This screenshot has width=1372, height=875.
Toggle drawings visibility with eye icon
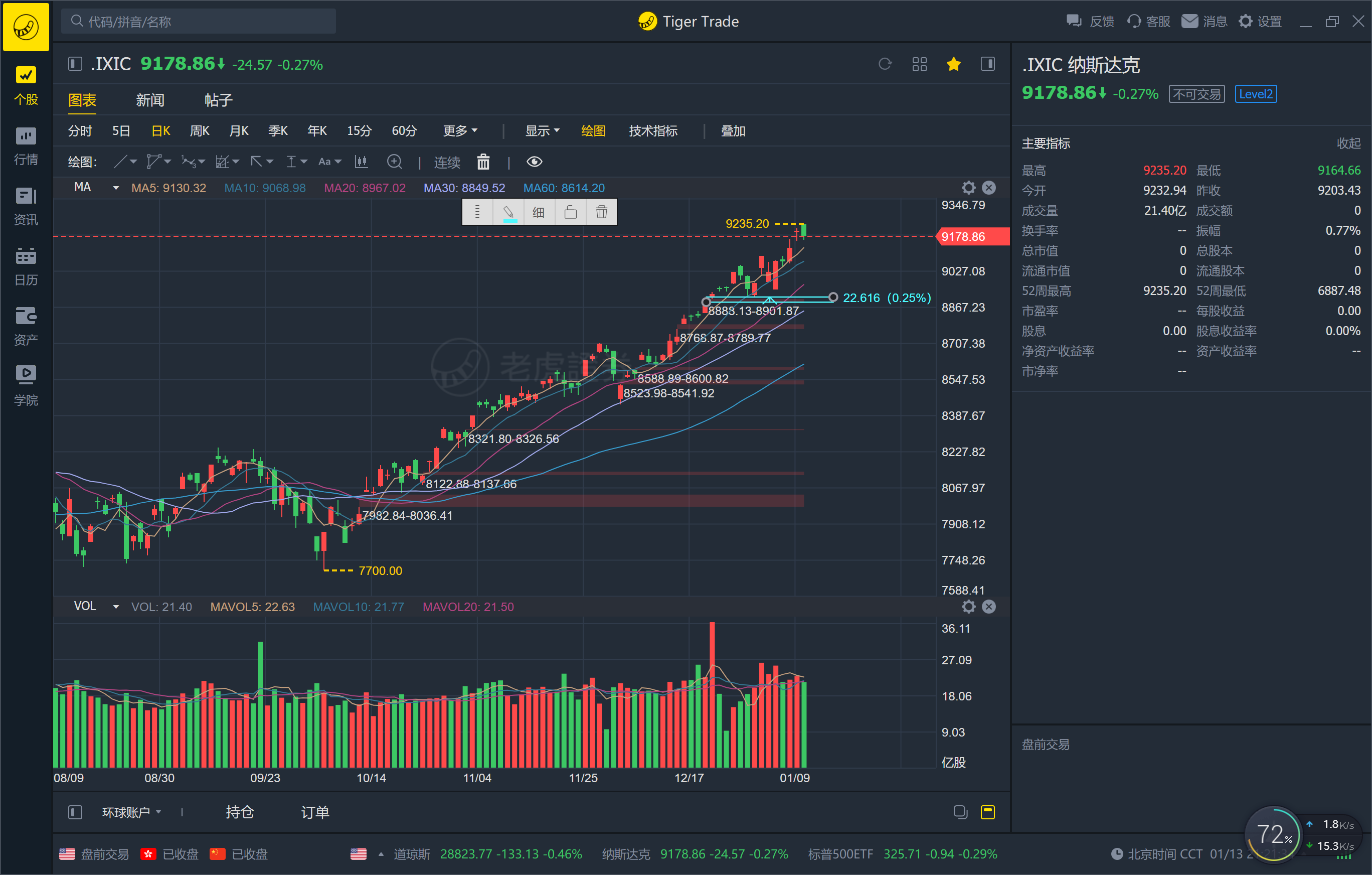pyautogui.click(x=534, y=162)
